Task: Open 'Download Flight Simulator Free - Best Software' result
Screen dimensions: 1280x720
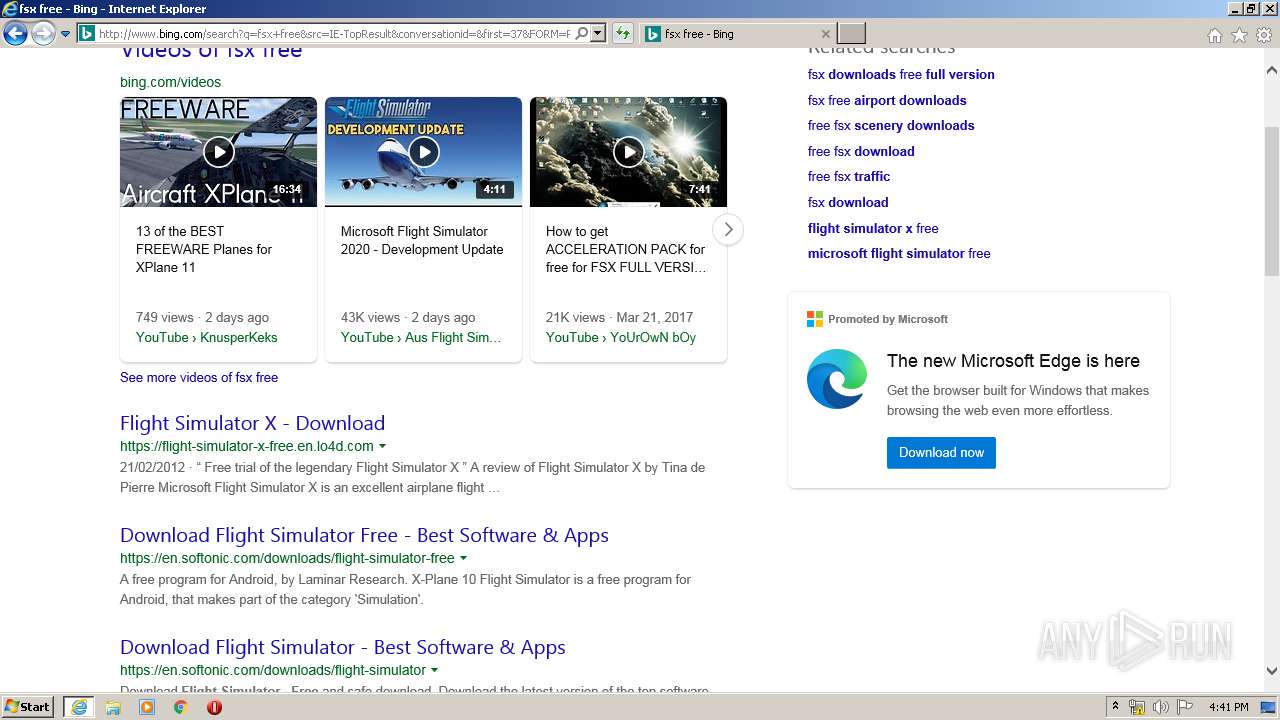Action: 364,535
